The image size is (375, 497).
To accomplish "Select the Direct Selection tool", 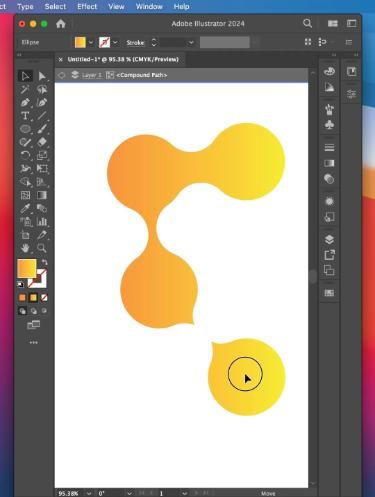I will pos(42,76).
